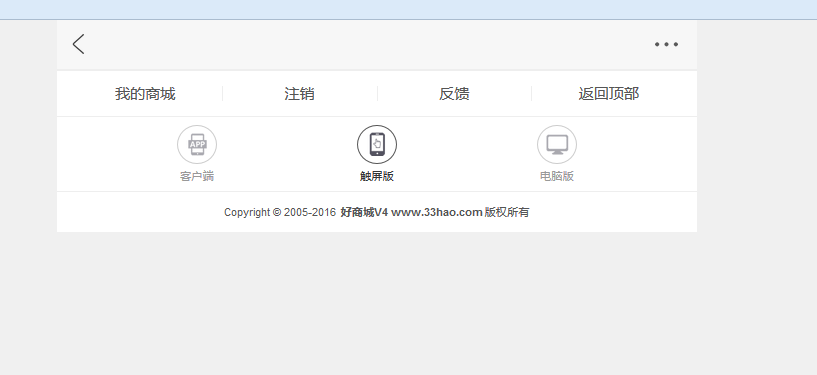Select the 触屏版 phone icon
This screenshot has width=817, height=375.
377,144
